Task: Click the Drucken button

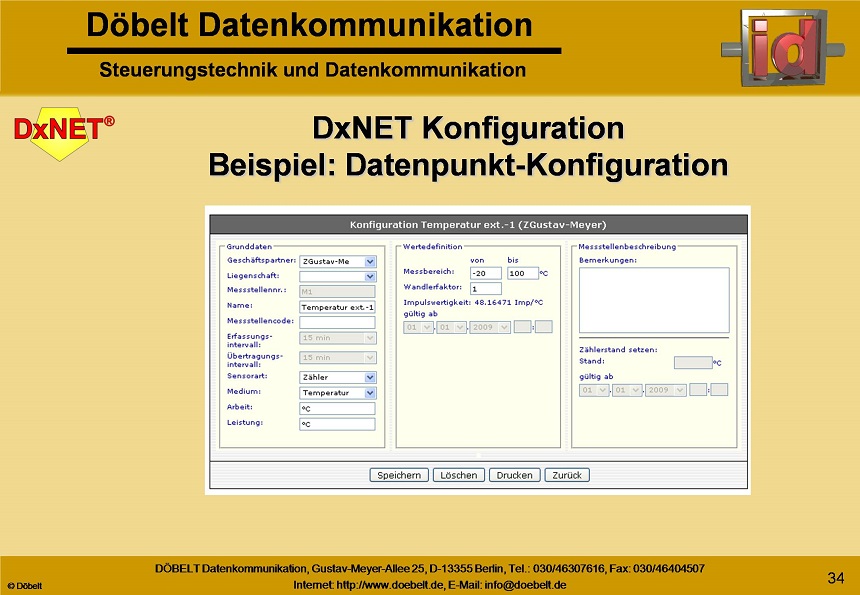Action: 514,475
